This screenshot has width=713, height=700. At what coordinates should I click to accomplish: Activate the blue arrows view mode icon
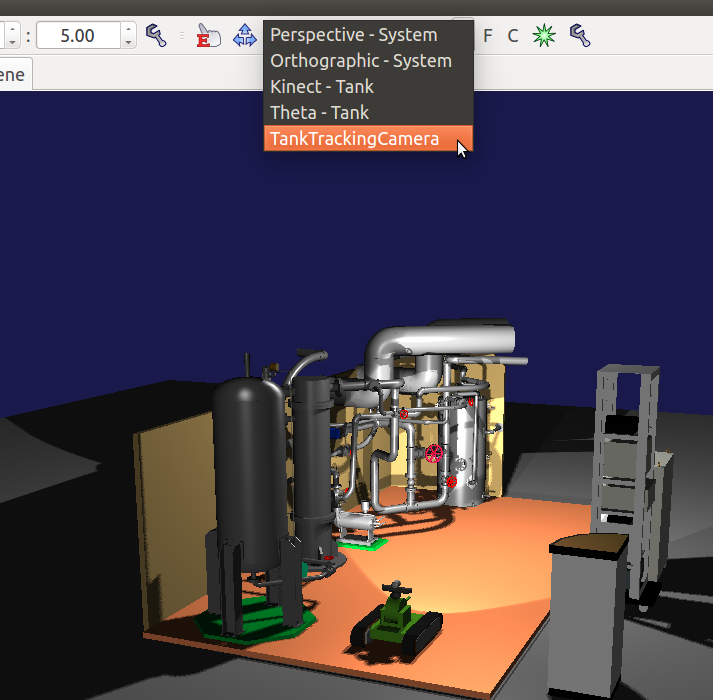click(x=245, y=35)
